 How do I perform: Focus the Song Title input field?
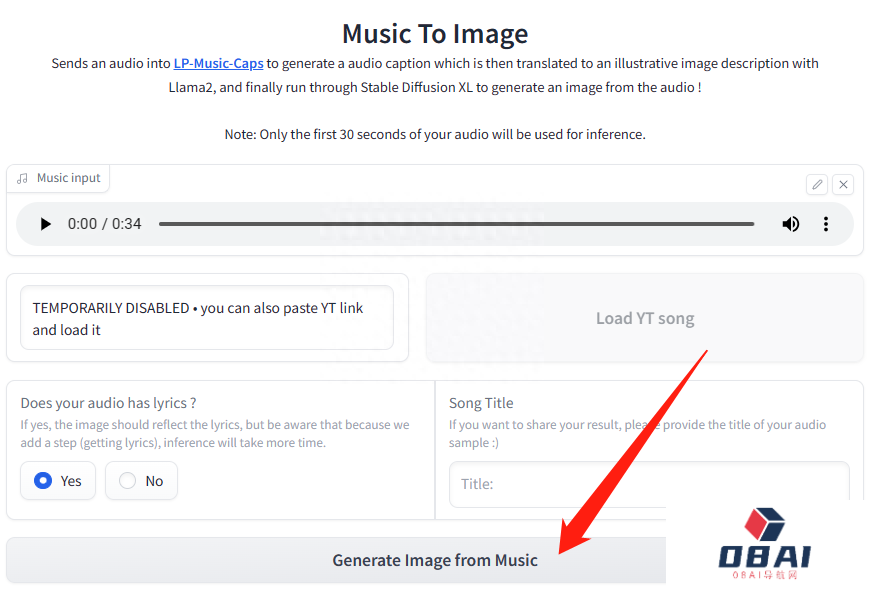(650, 484)
